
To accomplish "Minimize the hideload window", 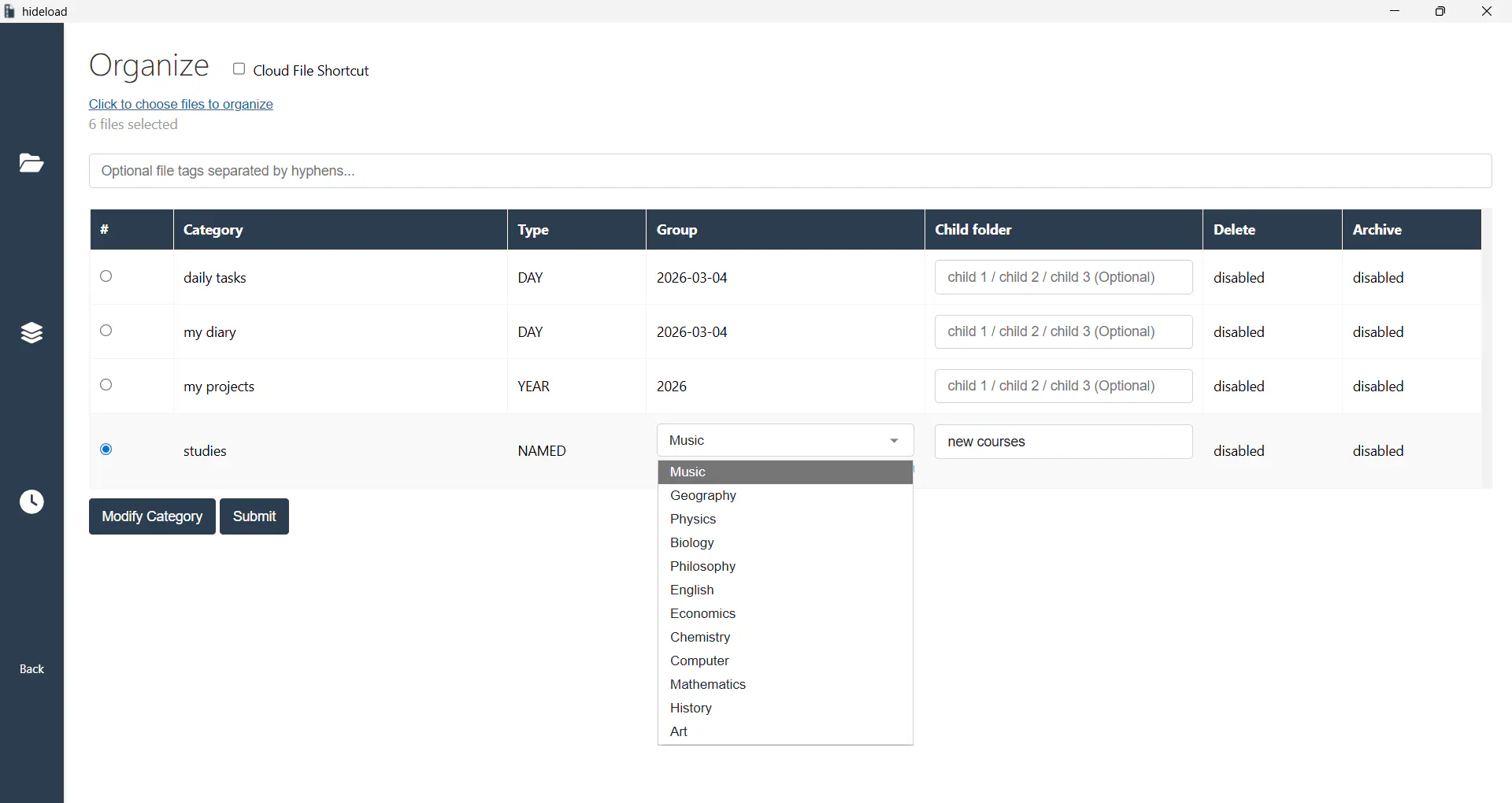I will (x=1395, y=11).
